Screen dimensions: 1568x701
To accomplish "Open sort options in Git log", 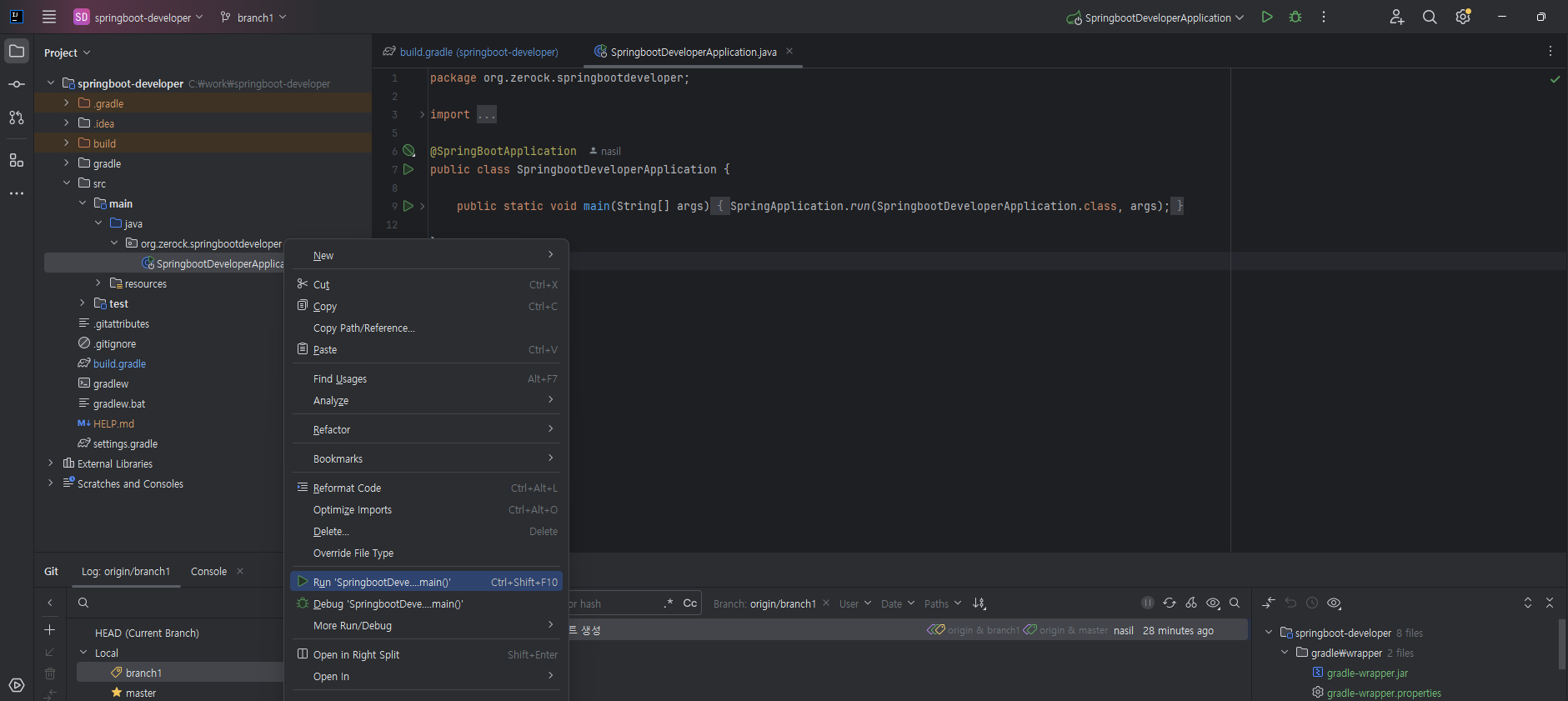I will (979, 603).
